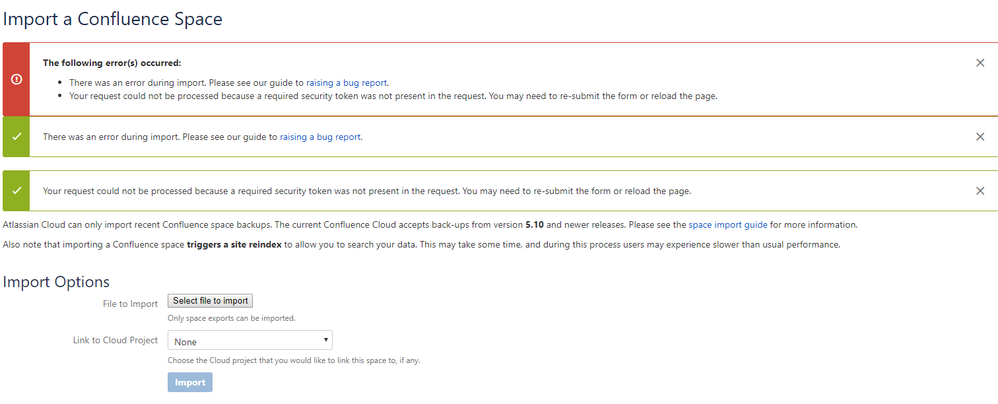This screenshot has width=998, height=404.
Task: Click 'The following error(s) occurred:' text
Action: 112,63
